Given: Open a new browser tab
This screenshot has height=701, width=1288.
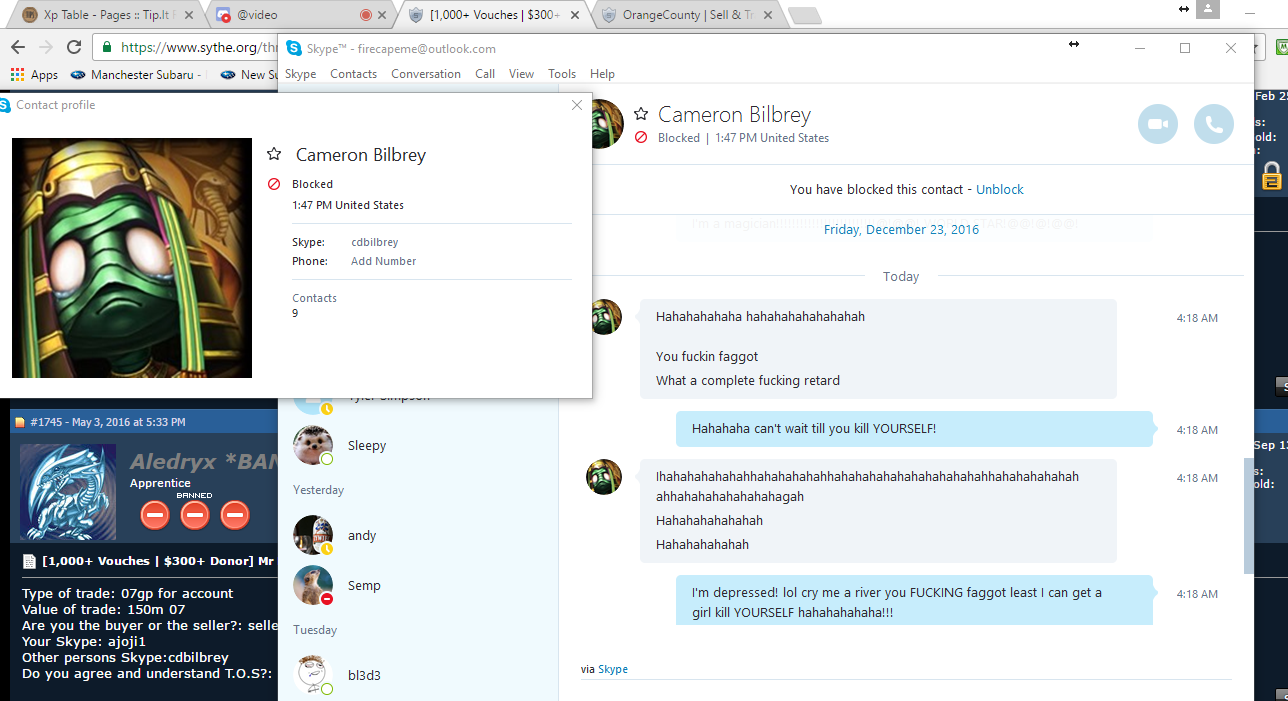Looking at the screenshot, I should click(805, 15).
